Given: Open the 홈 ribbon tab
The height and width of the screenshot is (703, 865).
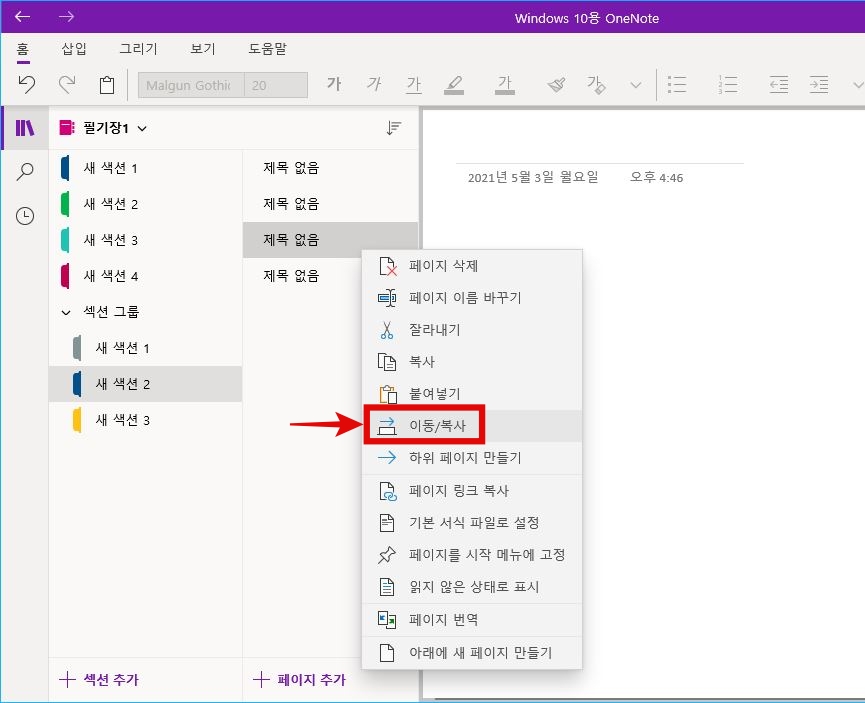Looking at the screenshot, I should coord(23,50).
